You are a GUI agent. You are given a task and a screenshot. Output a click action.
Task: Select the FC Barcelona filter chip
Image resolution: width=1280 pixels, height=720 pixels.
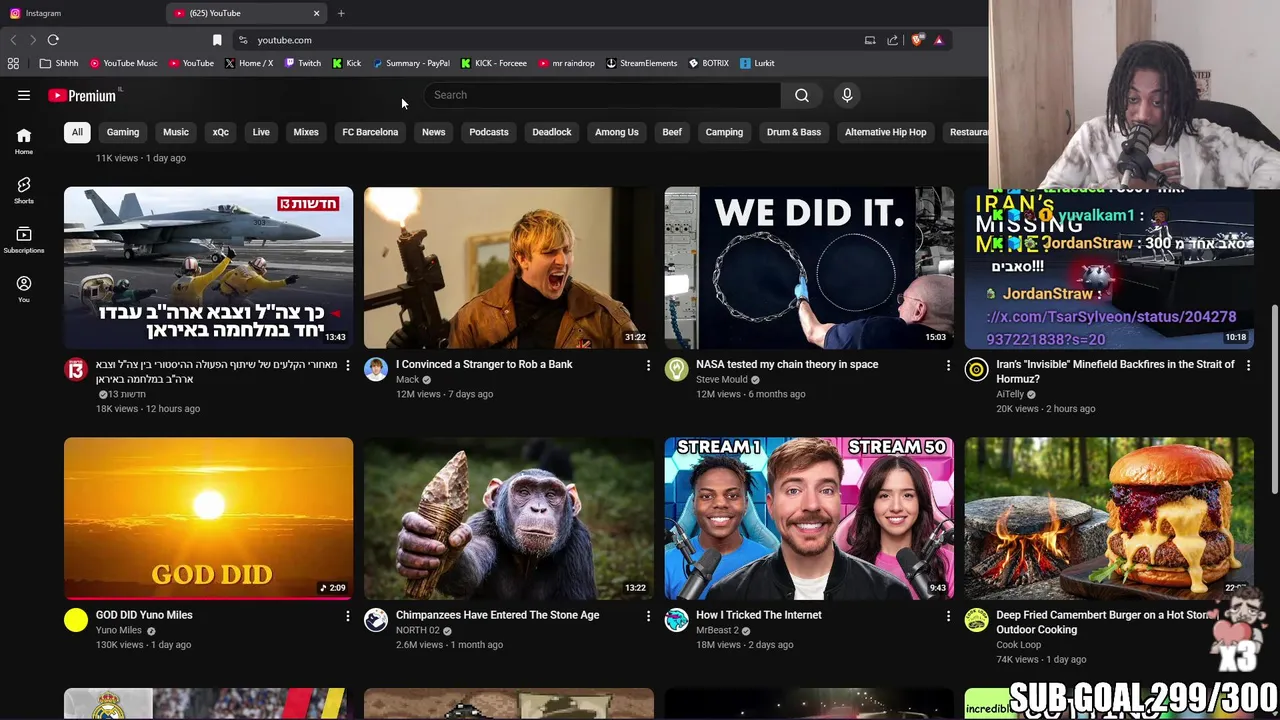point(370,132)
